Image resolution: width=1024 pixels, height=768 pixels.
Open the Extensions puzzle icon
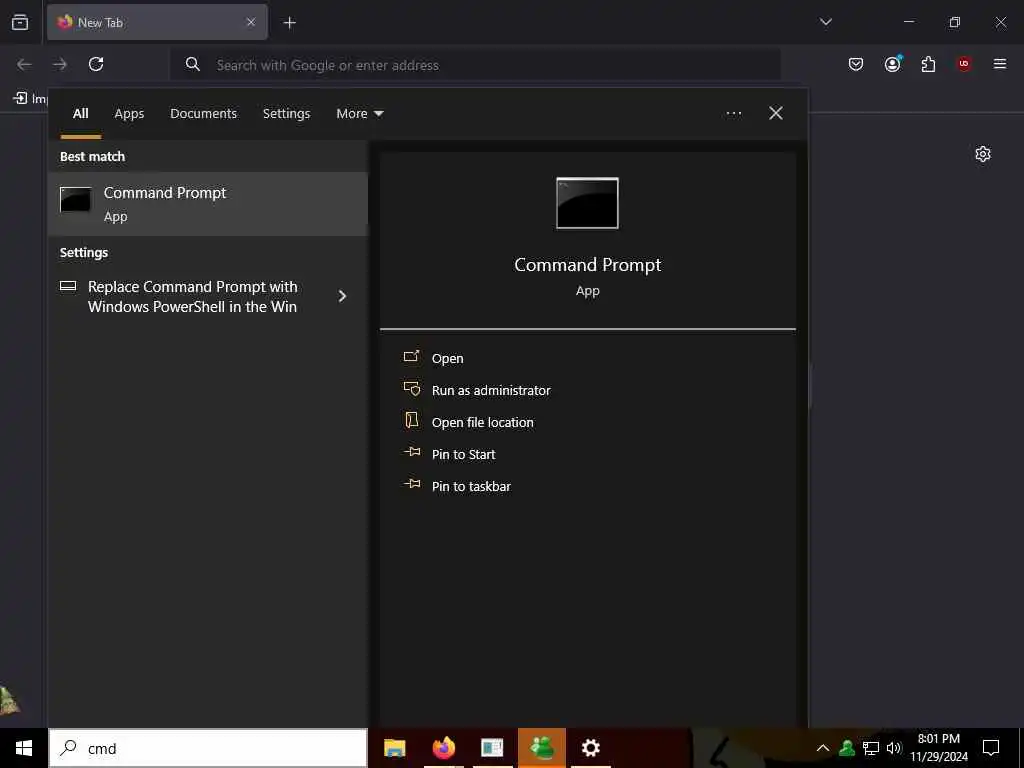(x=928, y=64)
